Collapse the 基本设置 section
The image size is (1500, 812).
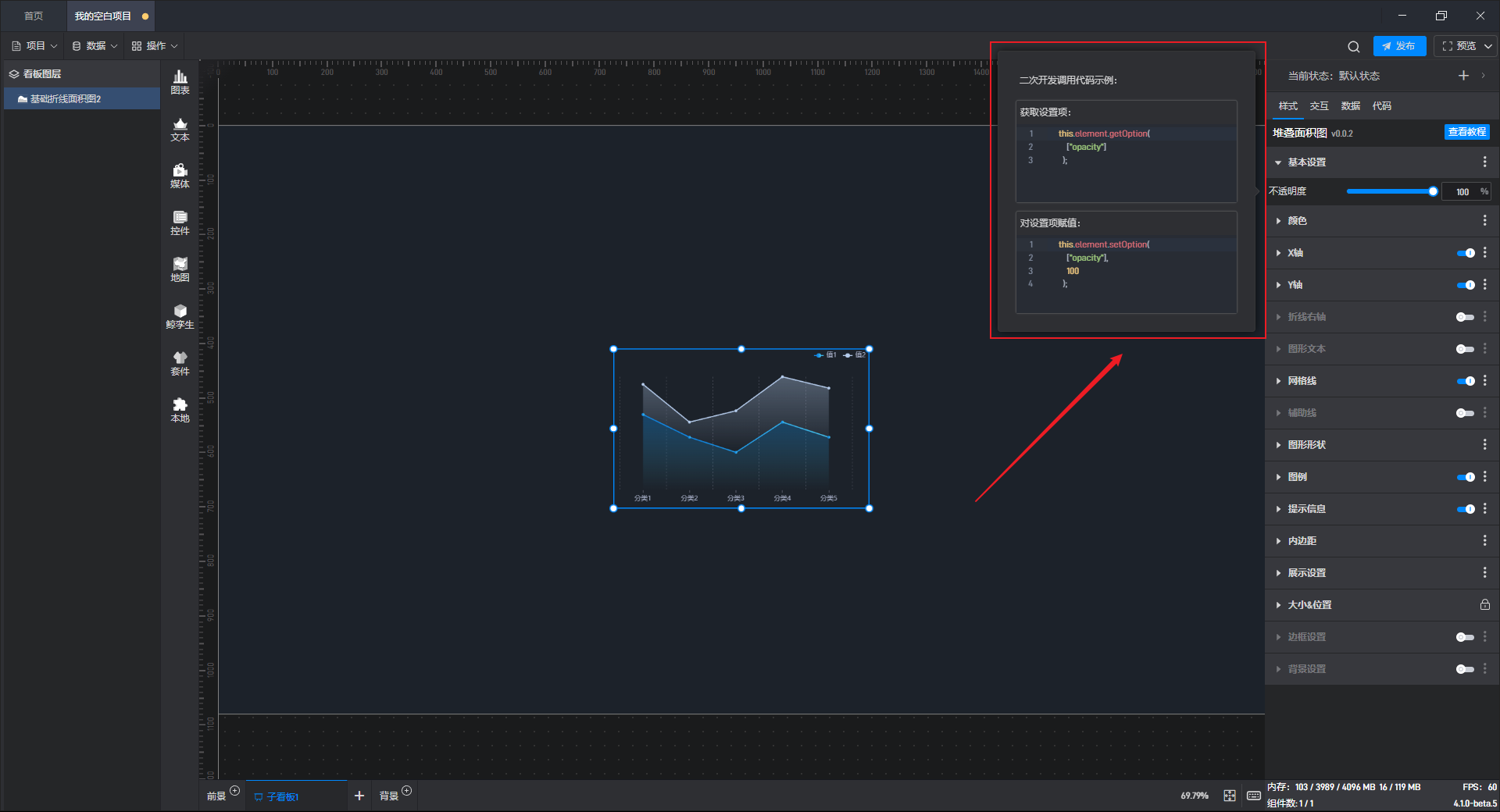click(x=1278, y=162)
